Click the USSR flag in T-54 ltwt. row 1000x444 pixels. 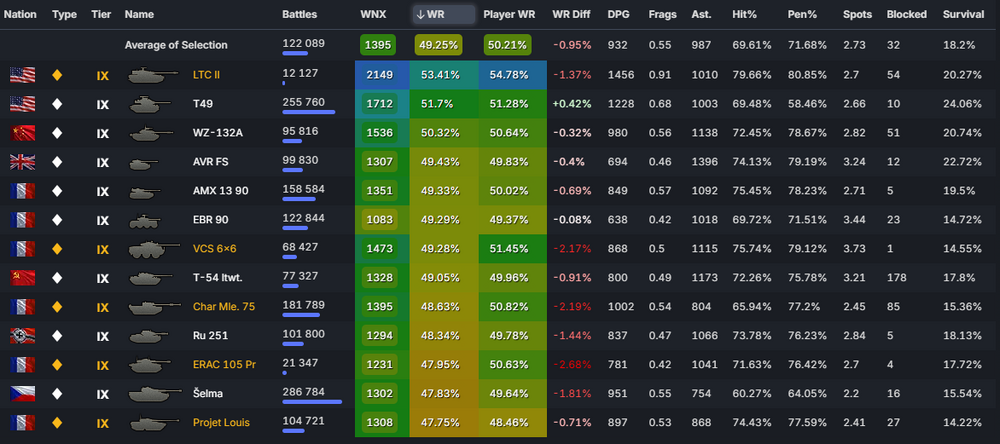22,278
